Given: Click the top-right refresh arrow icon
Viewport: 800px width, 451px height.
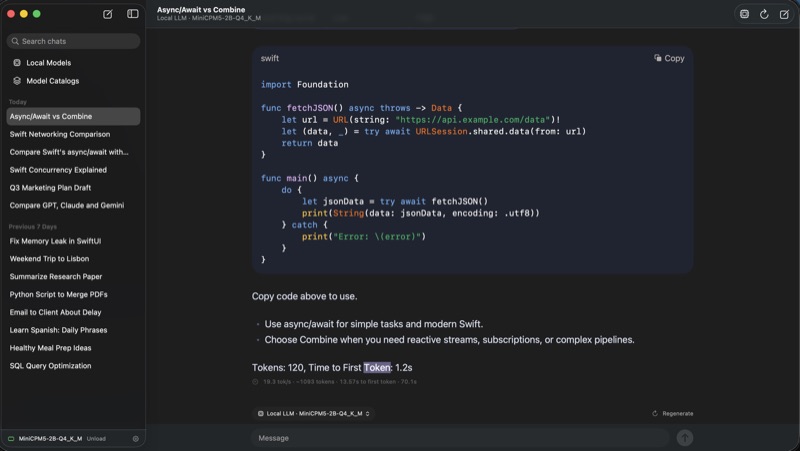Looking at the screenshot, I should tap(764, 14).
